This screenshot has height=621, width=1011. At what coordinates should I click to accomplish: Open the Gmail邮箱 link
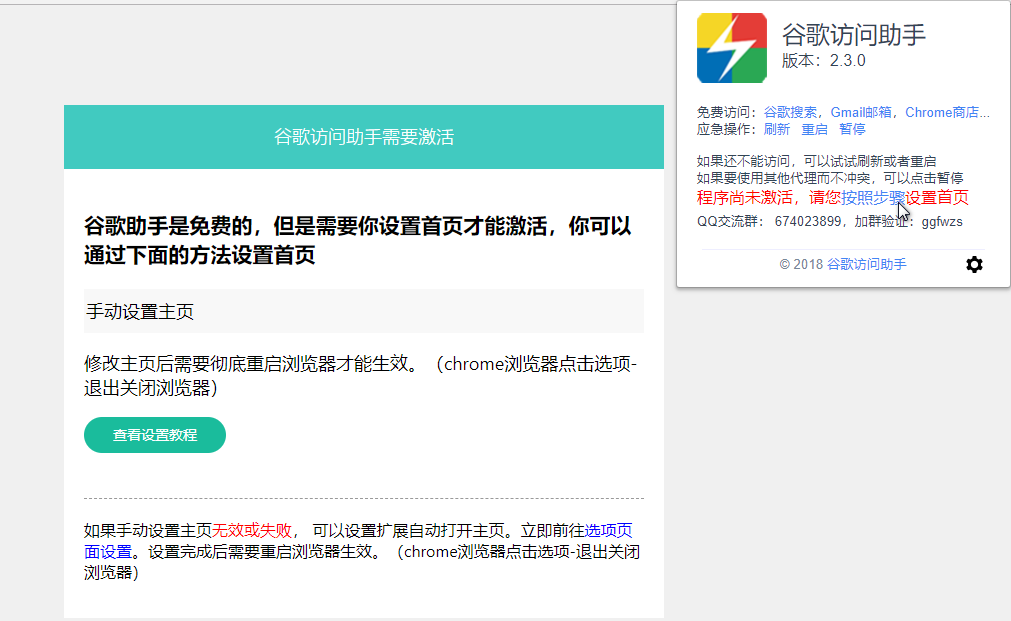(x=861, y=112)
